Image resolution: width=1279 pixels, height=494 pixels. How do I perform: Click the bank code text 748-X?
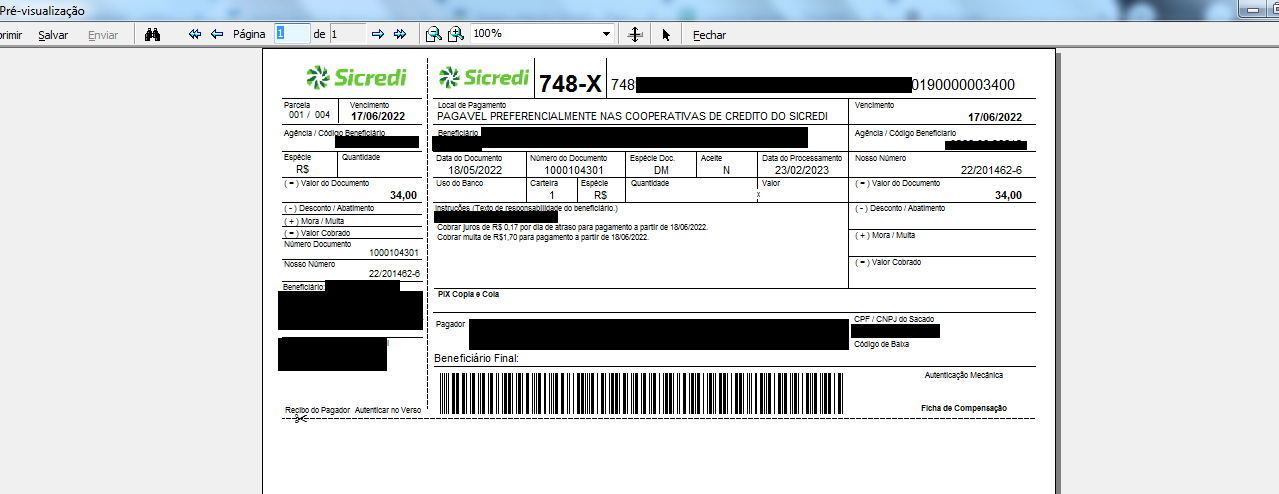(x=570, y=85)
